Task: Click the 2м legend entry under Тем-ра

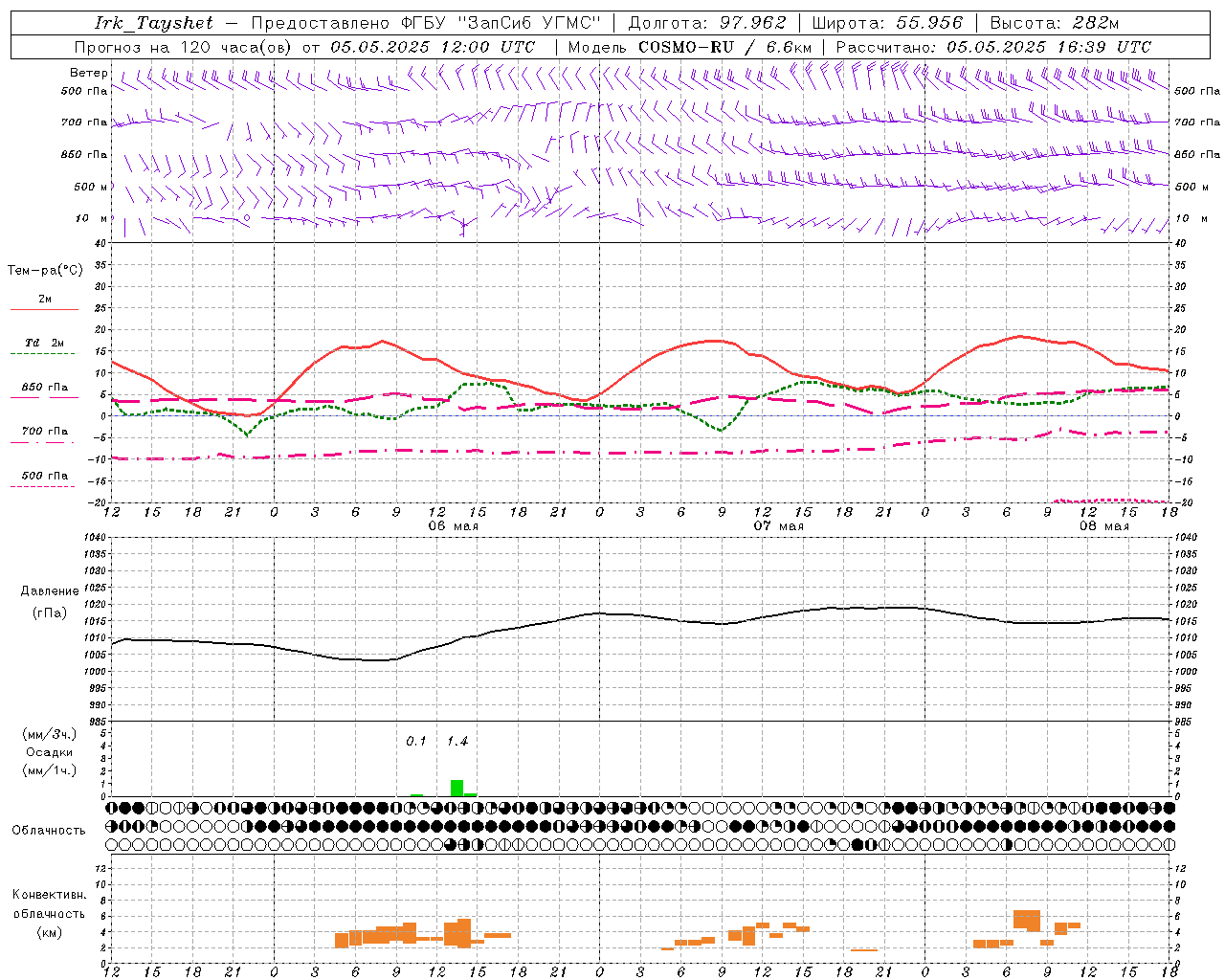Action: click(x=45, y=300)
